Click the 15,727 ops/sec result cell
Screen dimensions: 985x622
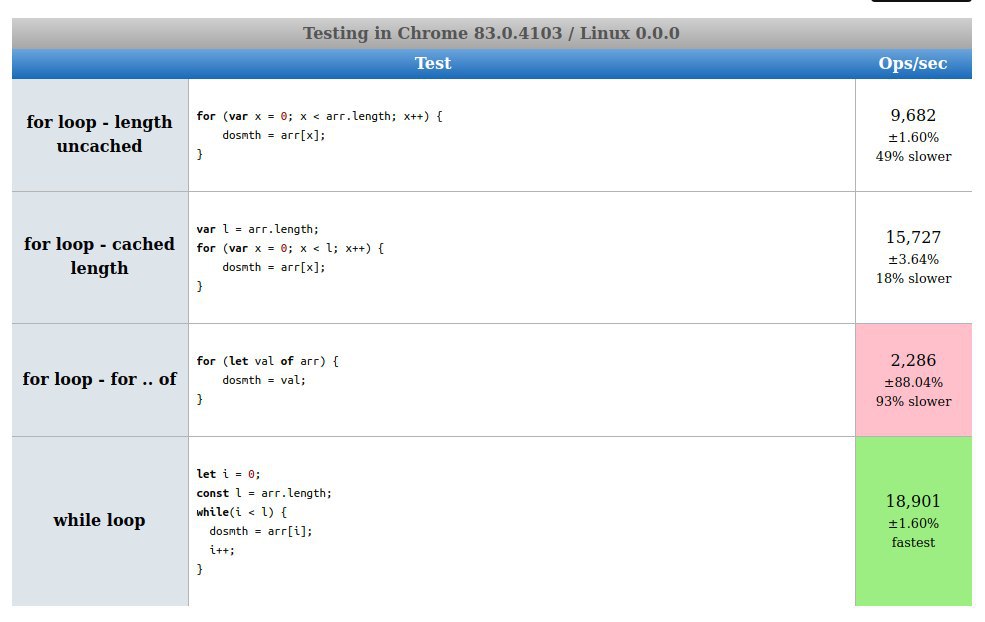point(913,258)
